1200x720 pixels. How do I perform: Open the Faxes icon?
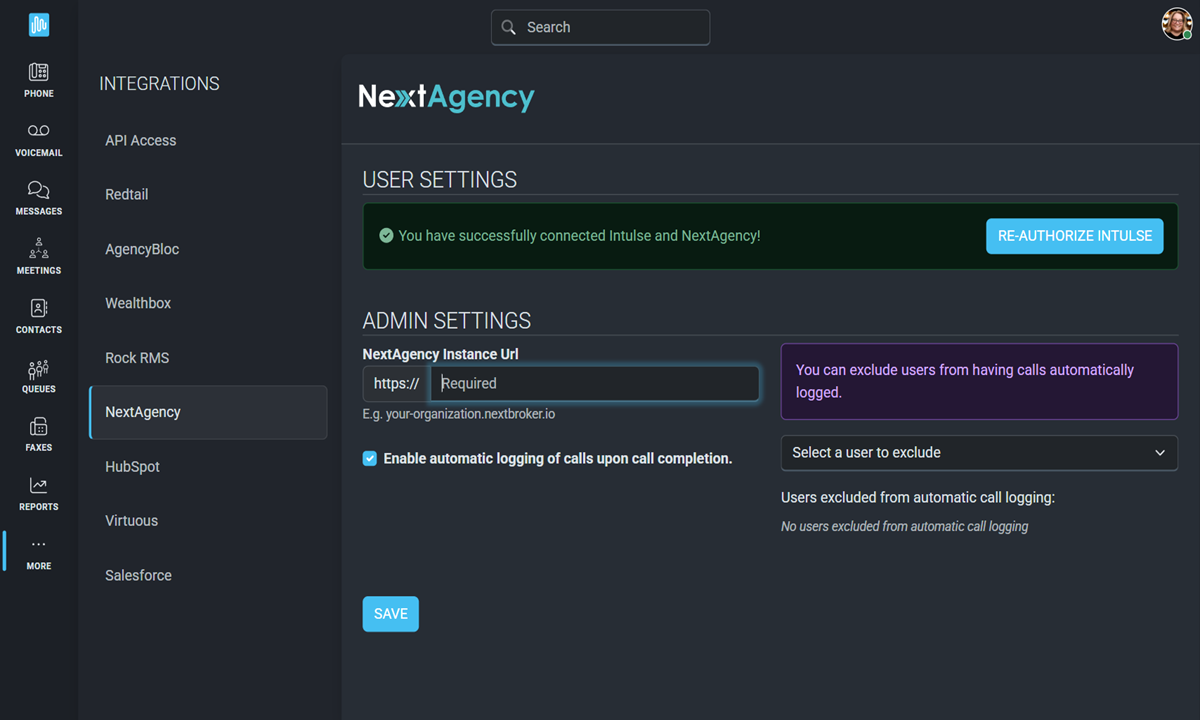[x=38, y=427]
